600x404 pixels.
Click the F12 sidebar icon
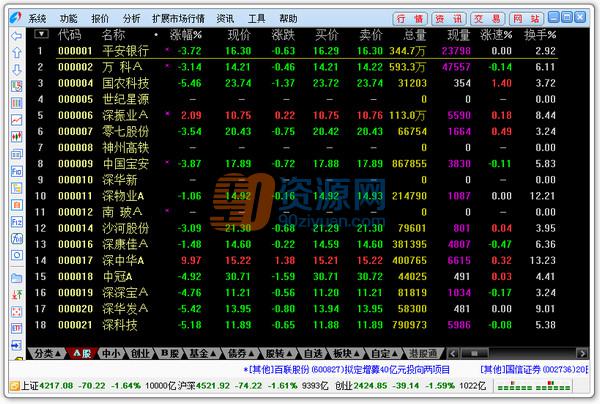[16, 222]
